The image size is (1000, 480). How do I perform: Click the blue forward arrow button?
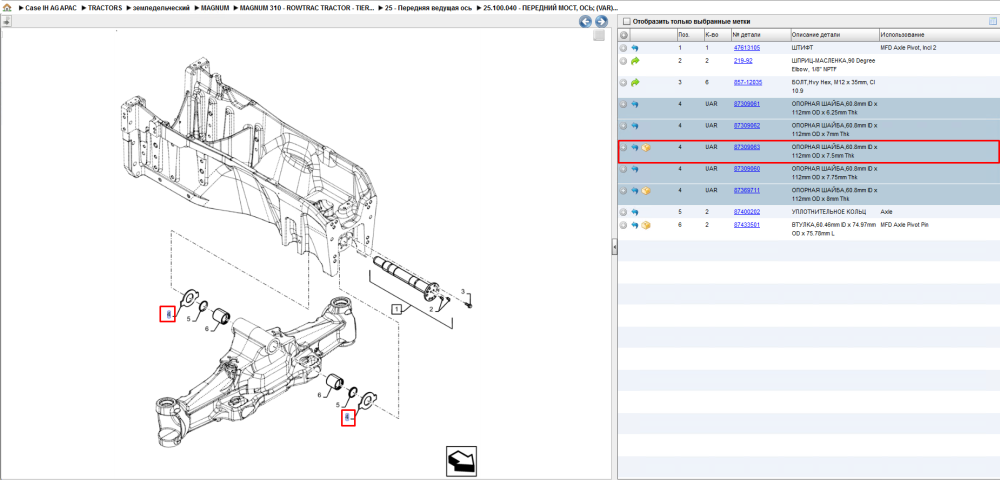600,22
